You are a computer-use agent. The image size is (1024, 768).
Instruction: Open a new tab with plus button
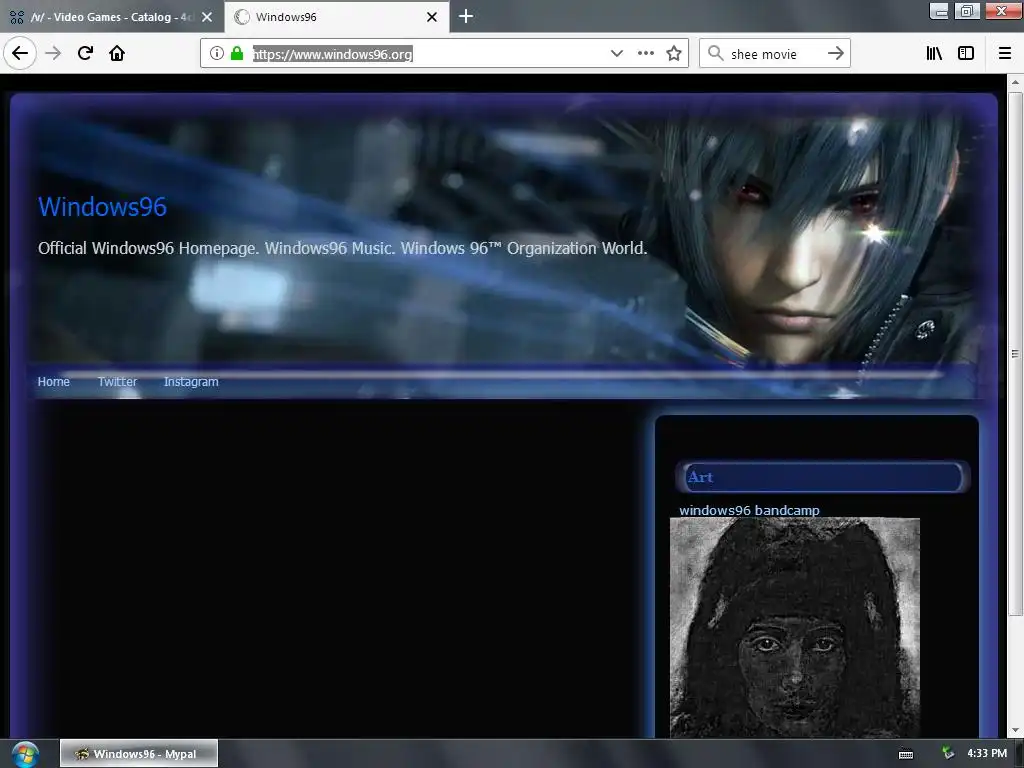click(x=466, y=16)
